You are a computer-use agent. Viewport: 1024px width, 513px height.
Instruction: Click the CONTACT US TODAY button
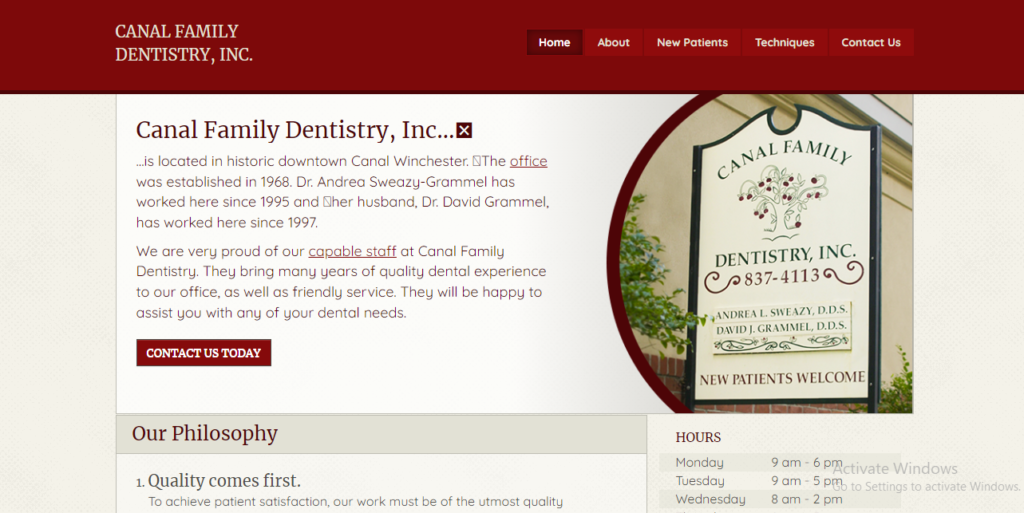tap(204, 353)
